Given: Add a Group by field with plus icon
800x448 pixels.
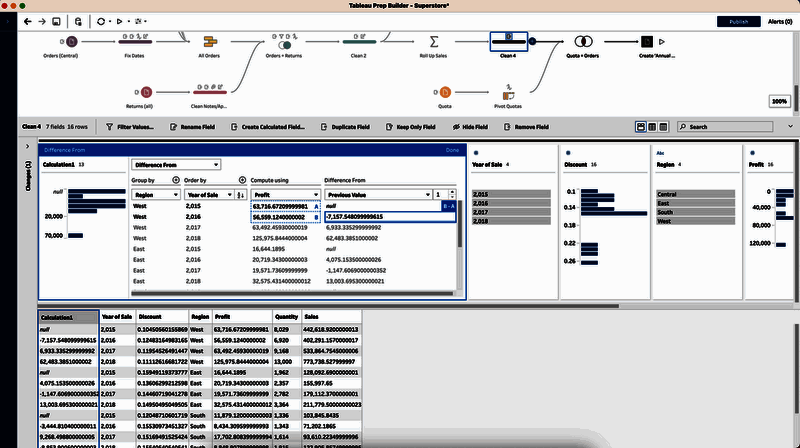Looking at the screenshot, I should click(177, 180).
